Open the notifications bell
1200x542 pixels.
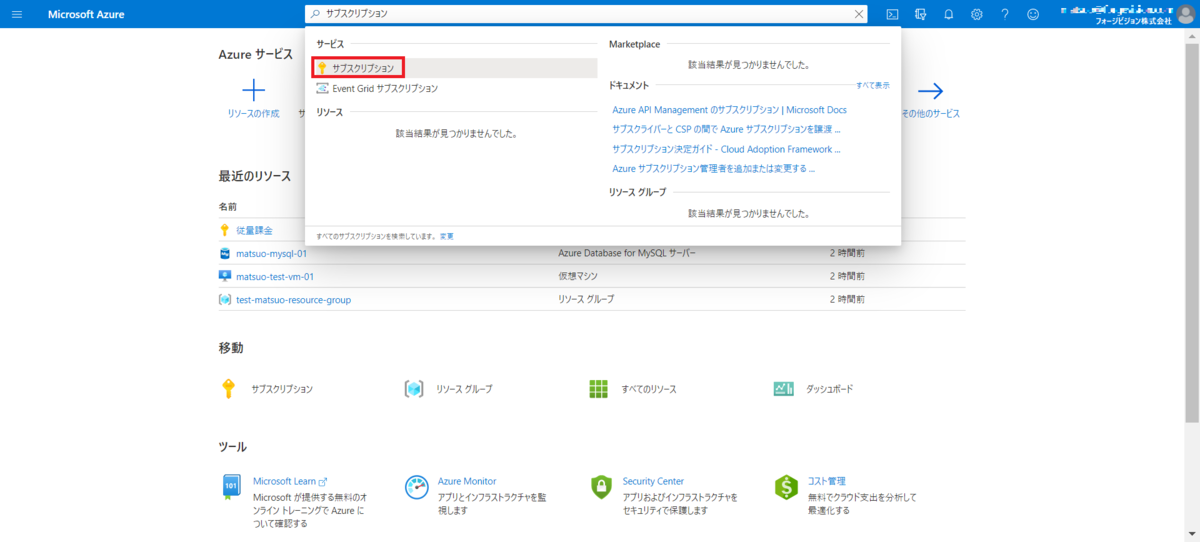click(x=948, y=14)
